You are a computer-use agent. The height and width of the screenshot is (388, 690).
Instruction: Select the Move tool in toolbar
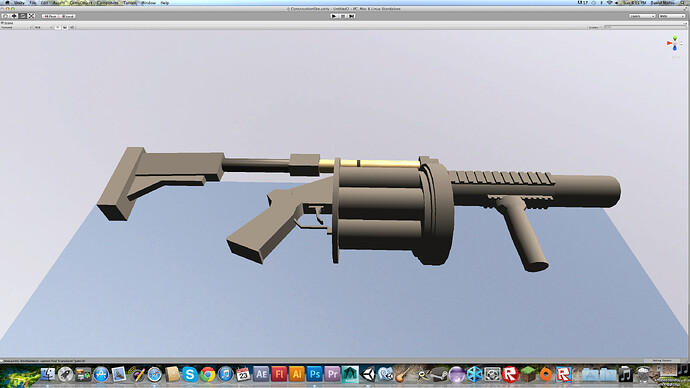point(14,16)
